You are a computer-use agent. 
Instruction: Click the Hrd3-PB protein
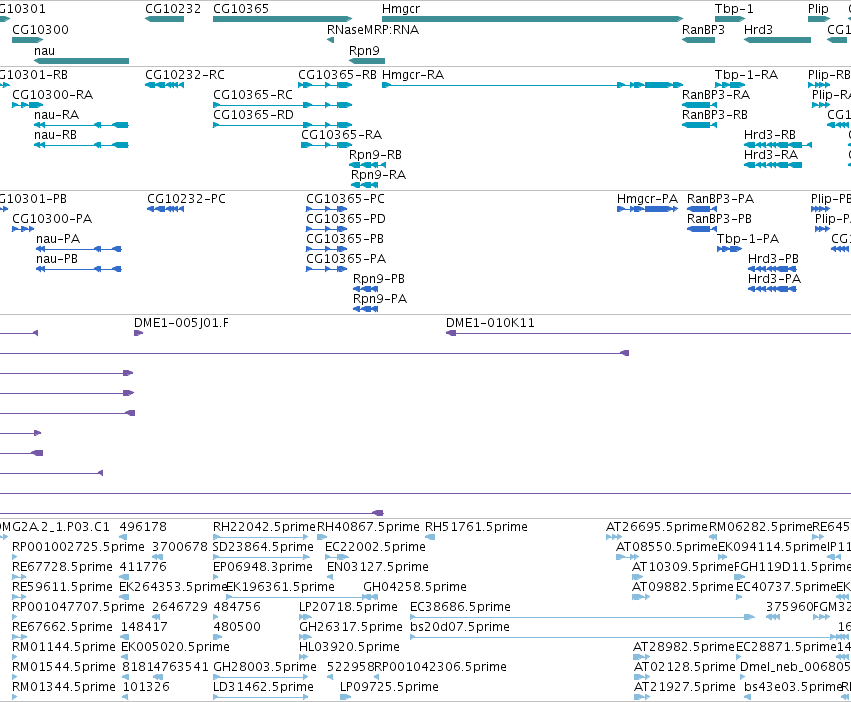click(772, 269)
